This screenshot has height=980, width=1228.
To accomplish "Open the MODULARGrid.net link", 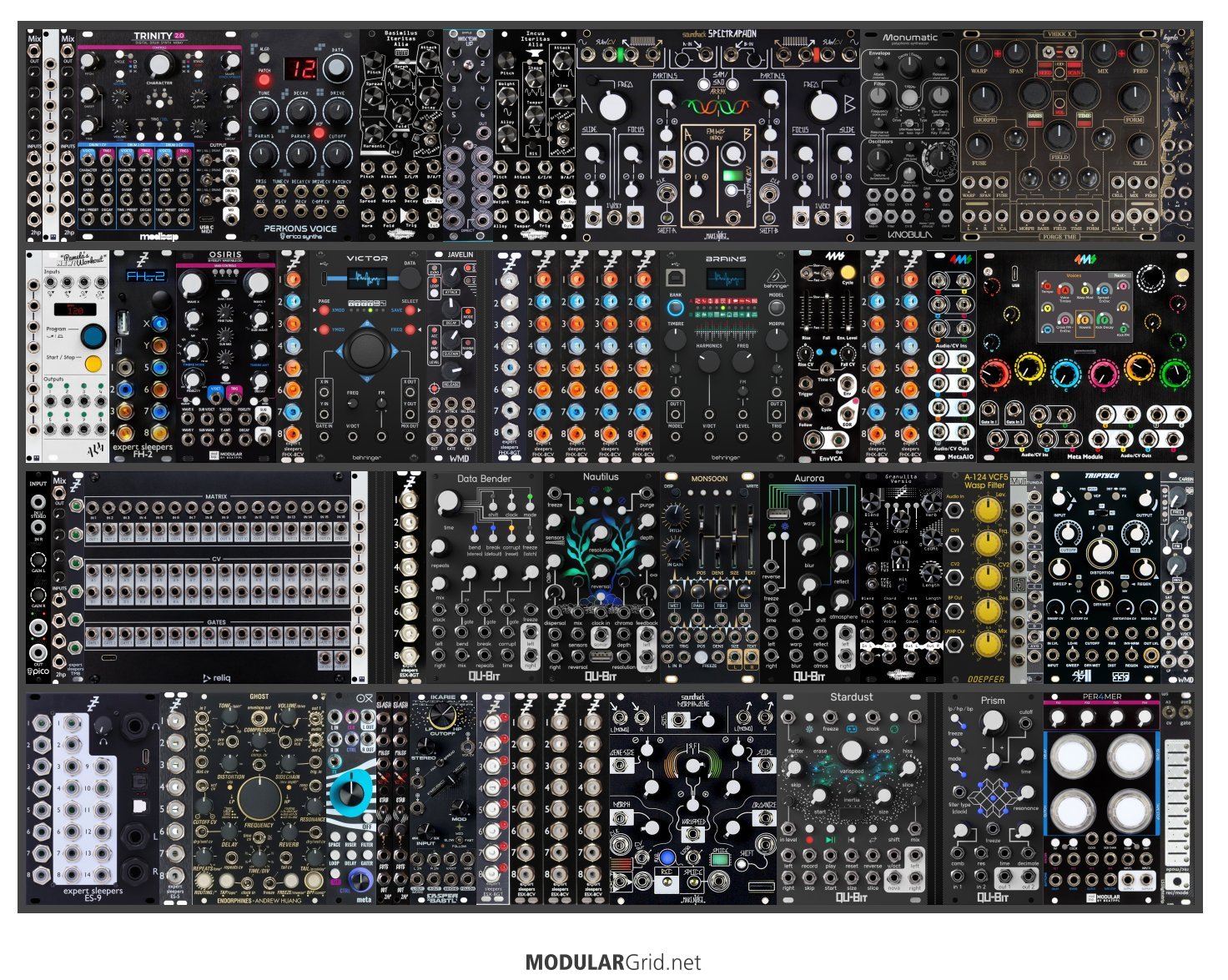I will click(x=613, y=962).
